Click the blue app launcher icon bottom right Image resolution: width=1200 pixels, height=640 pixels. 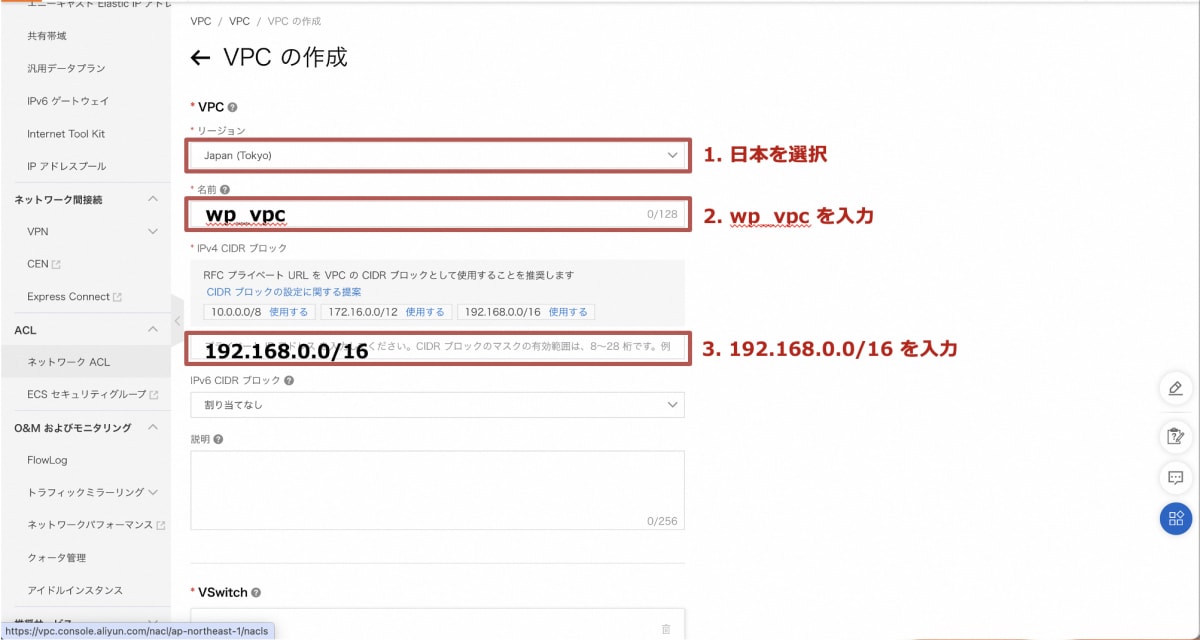click(1175, 519)
